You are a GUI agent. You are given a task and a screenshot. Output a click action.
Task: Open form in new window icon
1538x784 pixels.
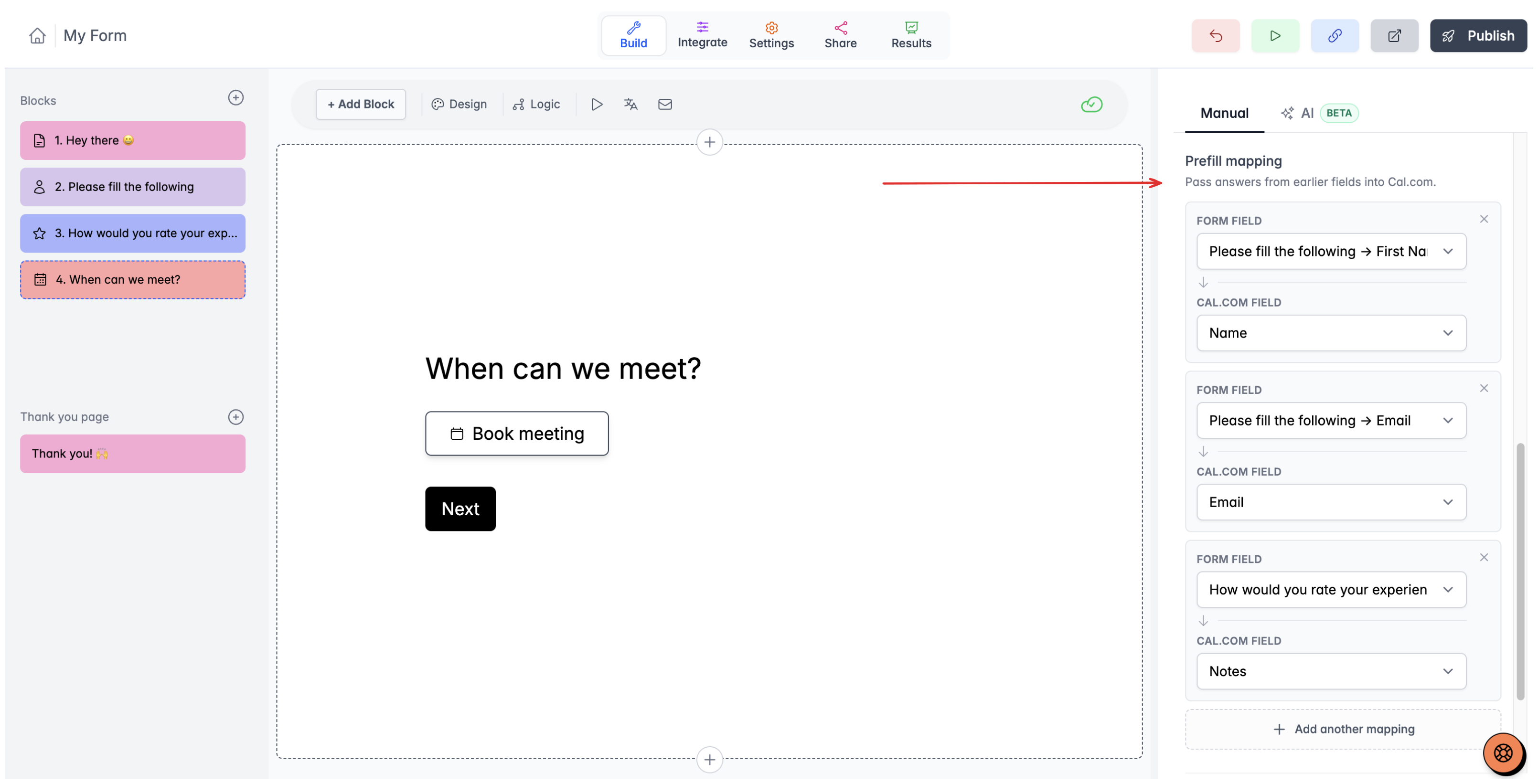point(1394,36)
